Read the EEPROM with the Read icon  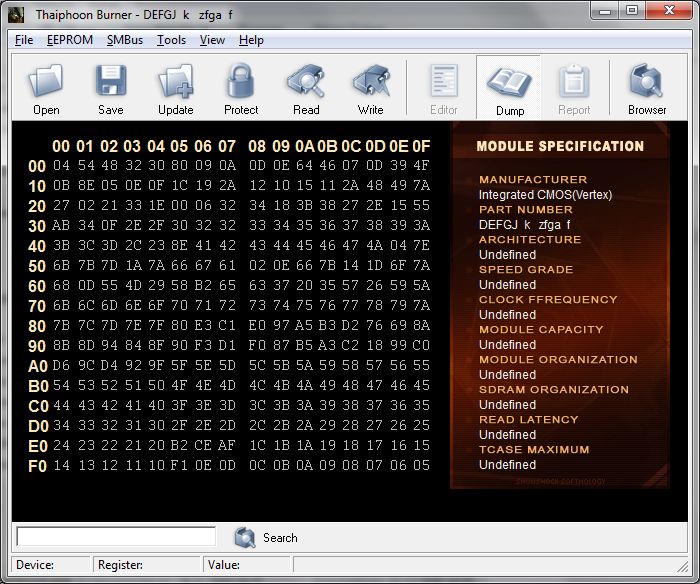pos(306,81)
